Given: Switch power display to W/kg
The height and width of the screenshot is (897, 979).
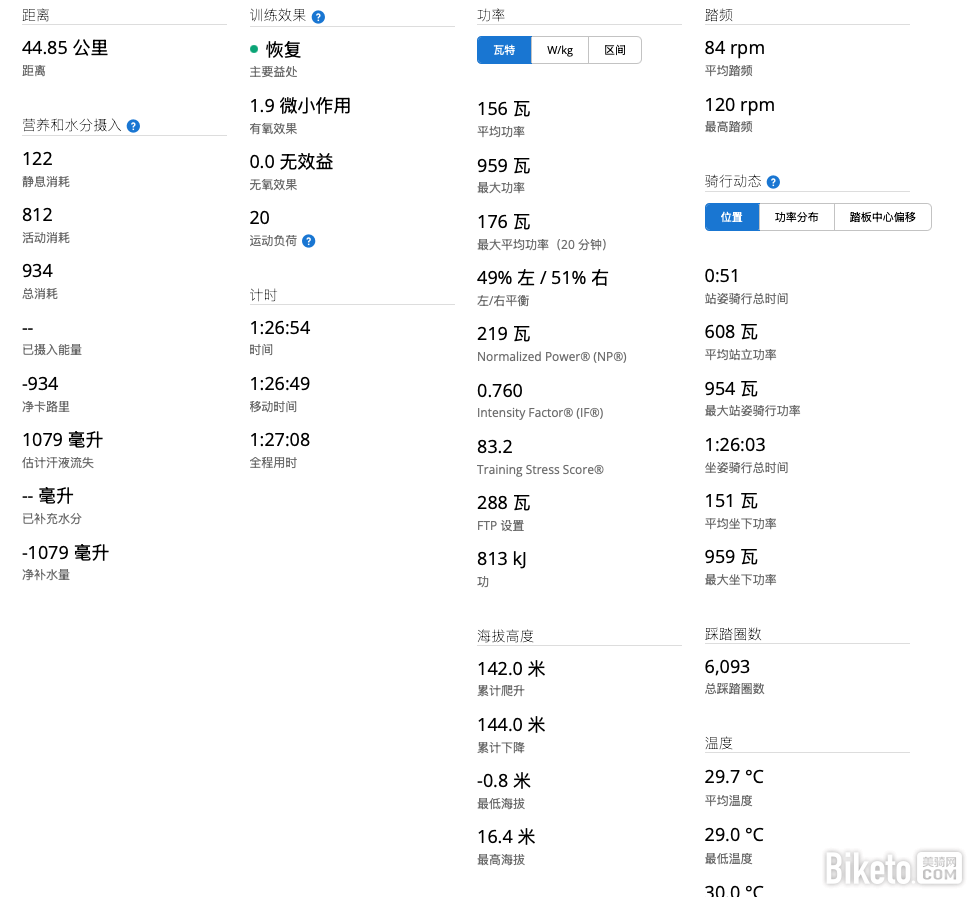Looking at the screenshot, I should click(x=560, y=50).
